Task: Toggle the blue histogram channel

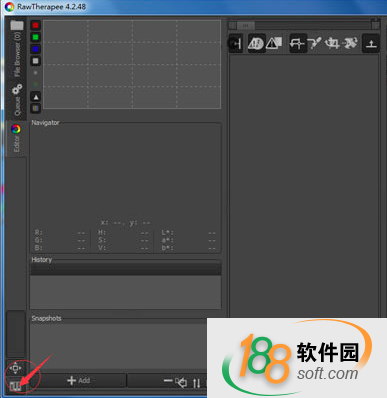Action: click(35, 49)
